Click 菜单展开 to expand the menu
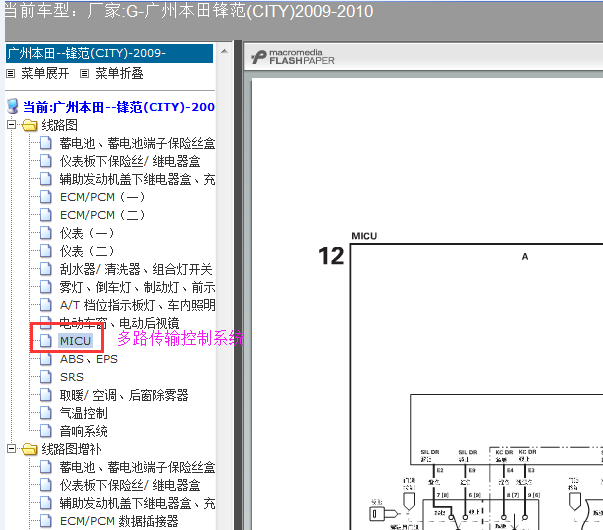 (45, 73)
